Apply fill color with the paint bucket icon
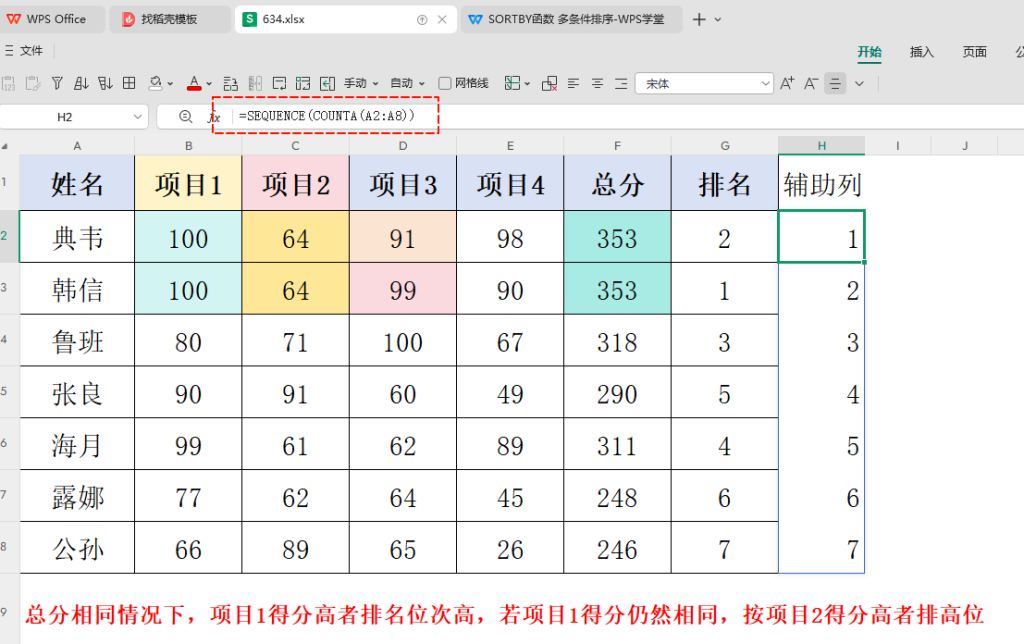This screenshot has width=1024, height=644. click(155, 83)
